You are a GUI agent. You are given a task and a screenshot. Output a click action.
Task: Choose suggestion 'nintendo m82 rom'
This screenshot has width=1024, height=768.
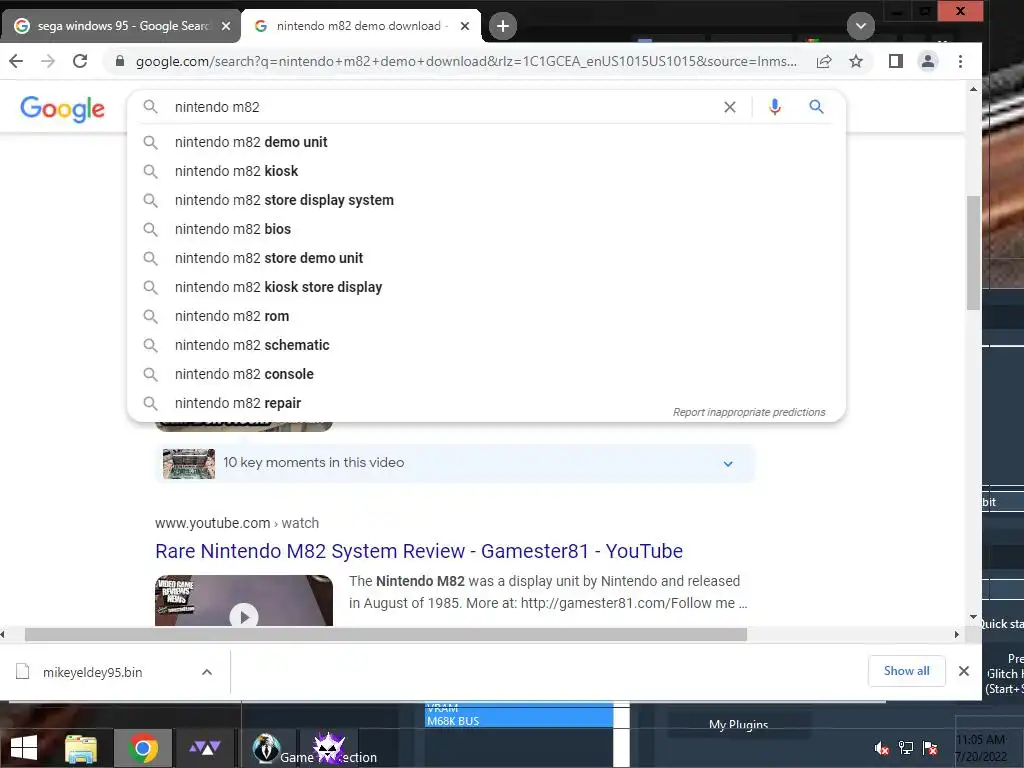[x=487, y=316]
